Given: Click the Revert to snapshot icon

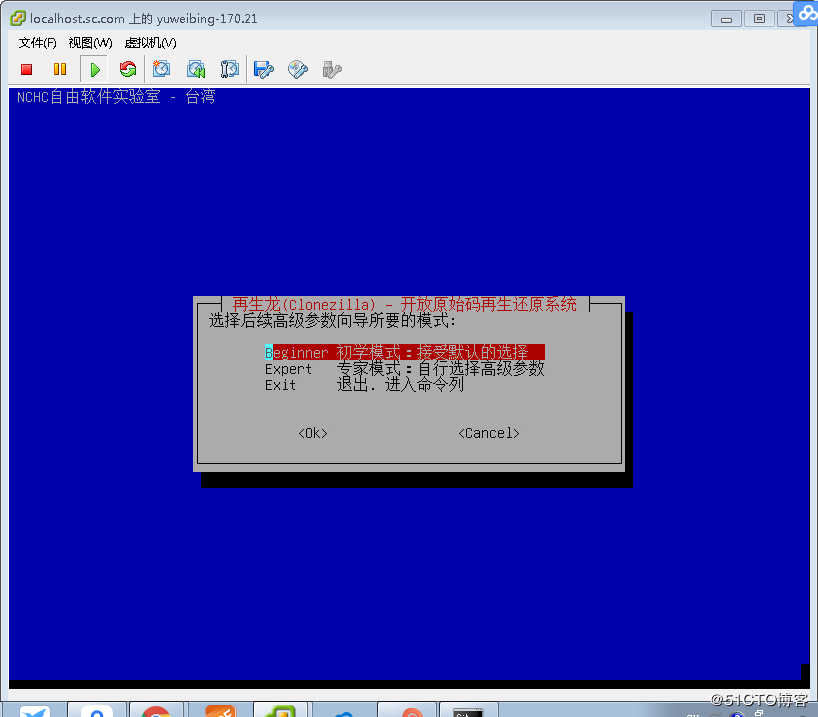Looking at the screenshot, I should pos(196,69).
